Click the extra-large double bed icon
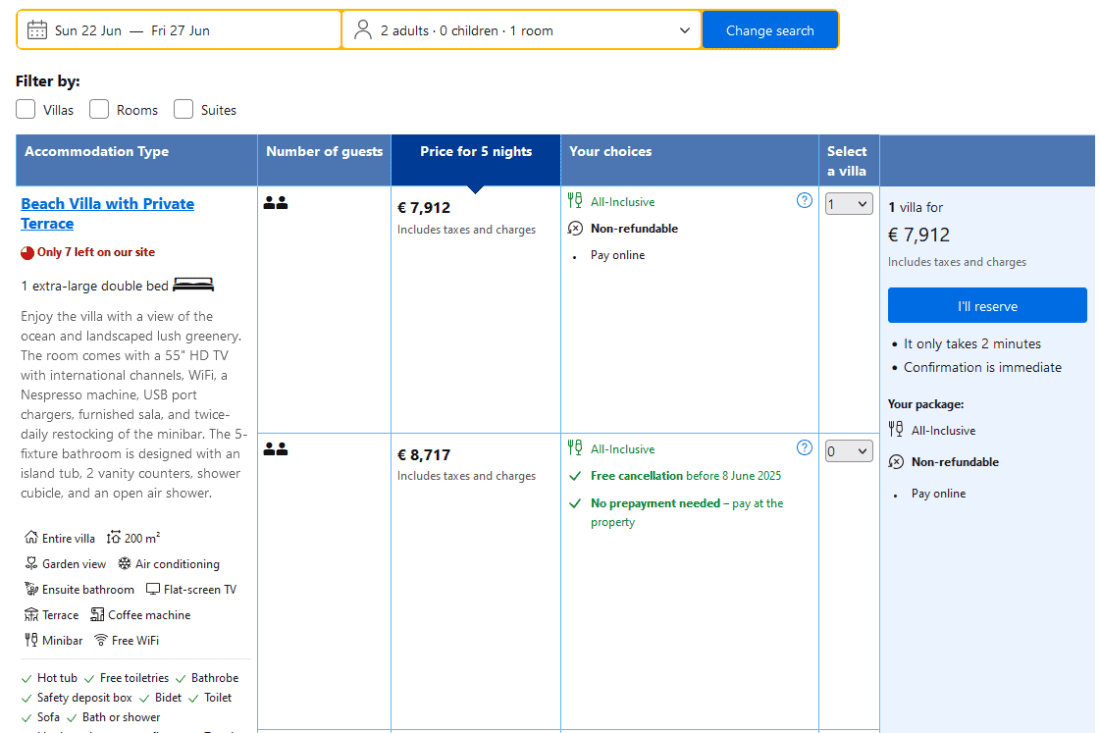Viewport: 1100px width, 733px height. coord(193,286)
